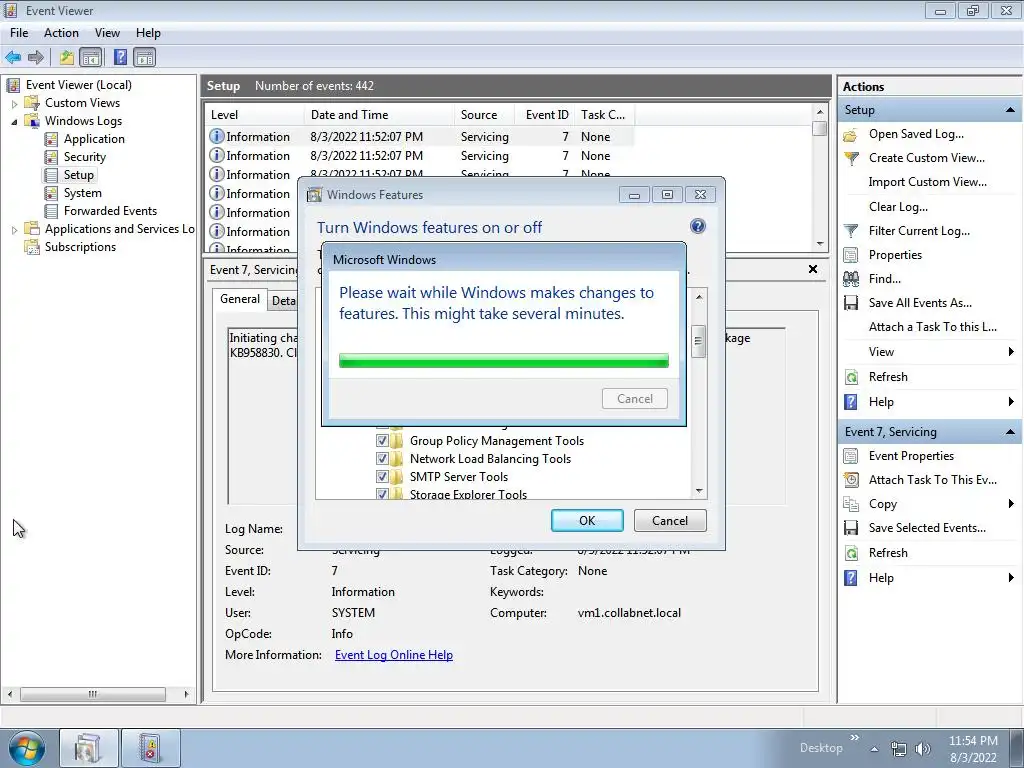Click Cancel in Windows Features dialog
The image size is (1024, 768).
click(670, 520)
